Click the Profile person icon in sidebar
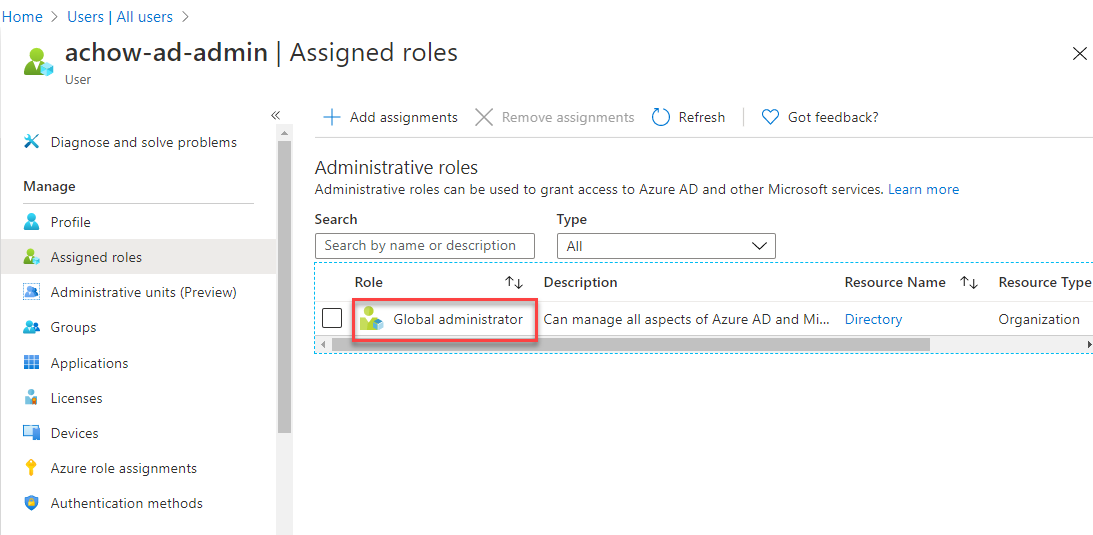 coord(32,222)
